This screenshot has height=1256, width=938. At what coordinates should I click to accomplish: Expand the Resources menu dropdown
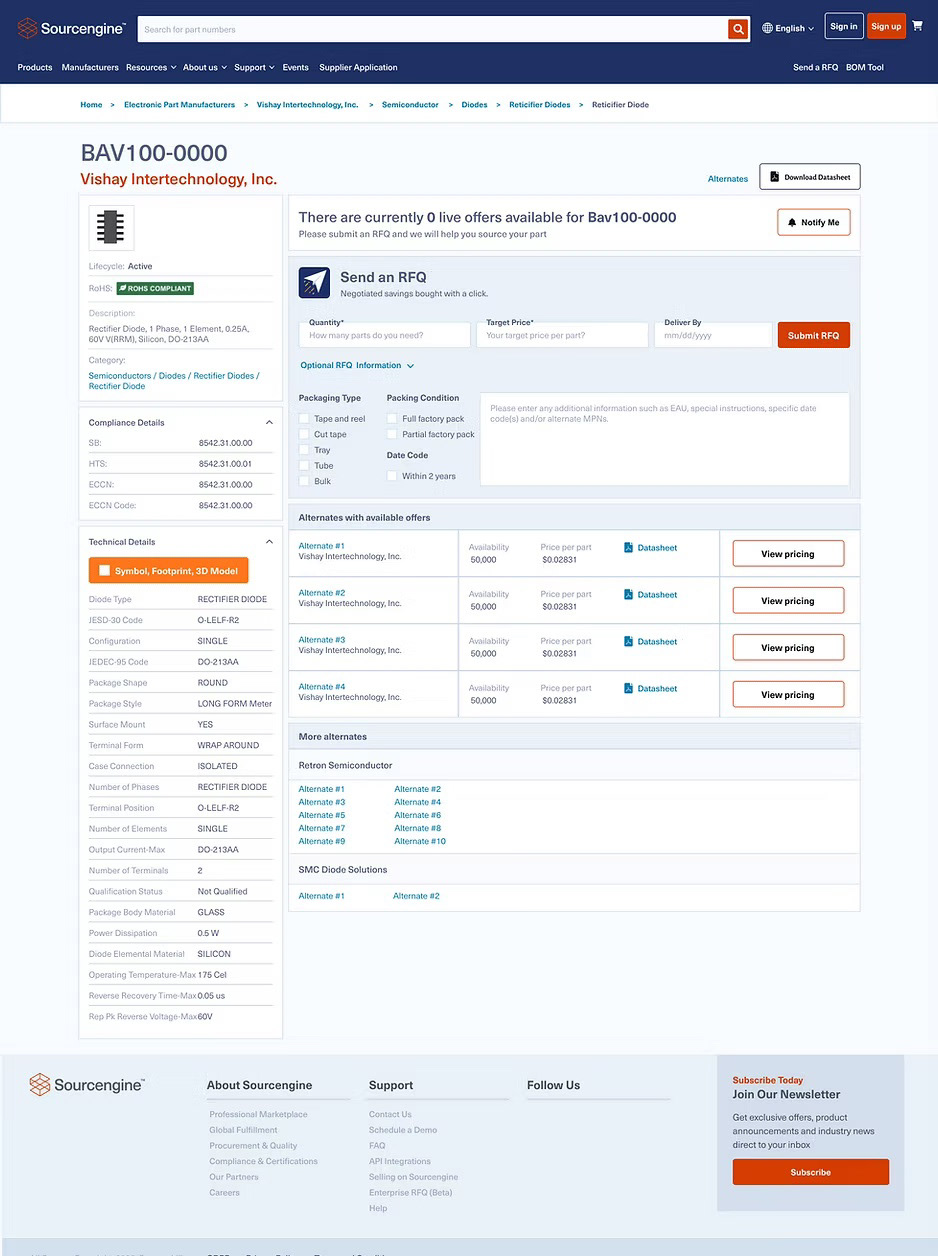pos(151,67)
